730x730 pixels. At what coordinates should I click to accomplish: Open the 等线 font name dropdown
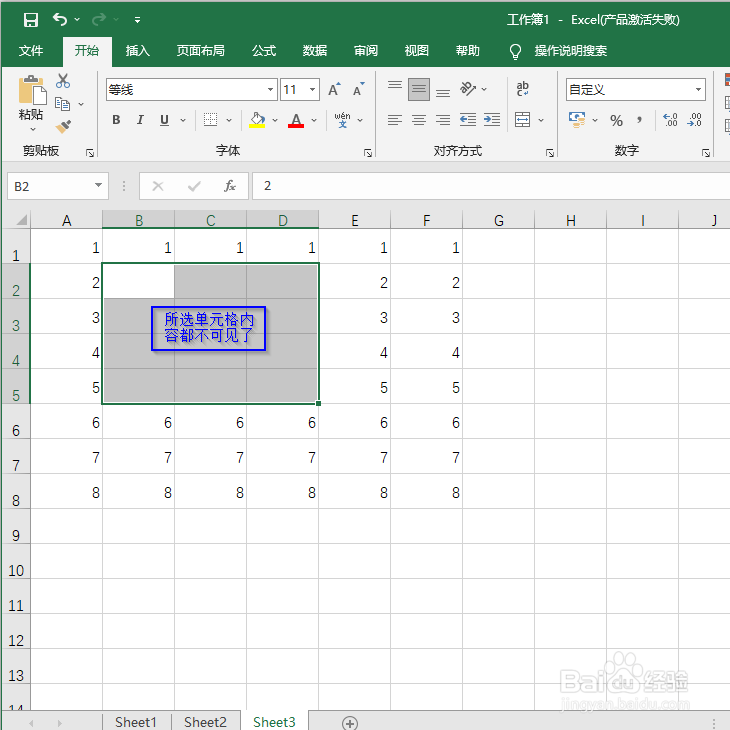pyautogui.click(x=270, y=89)
